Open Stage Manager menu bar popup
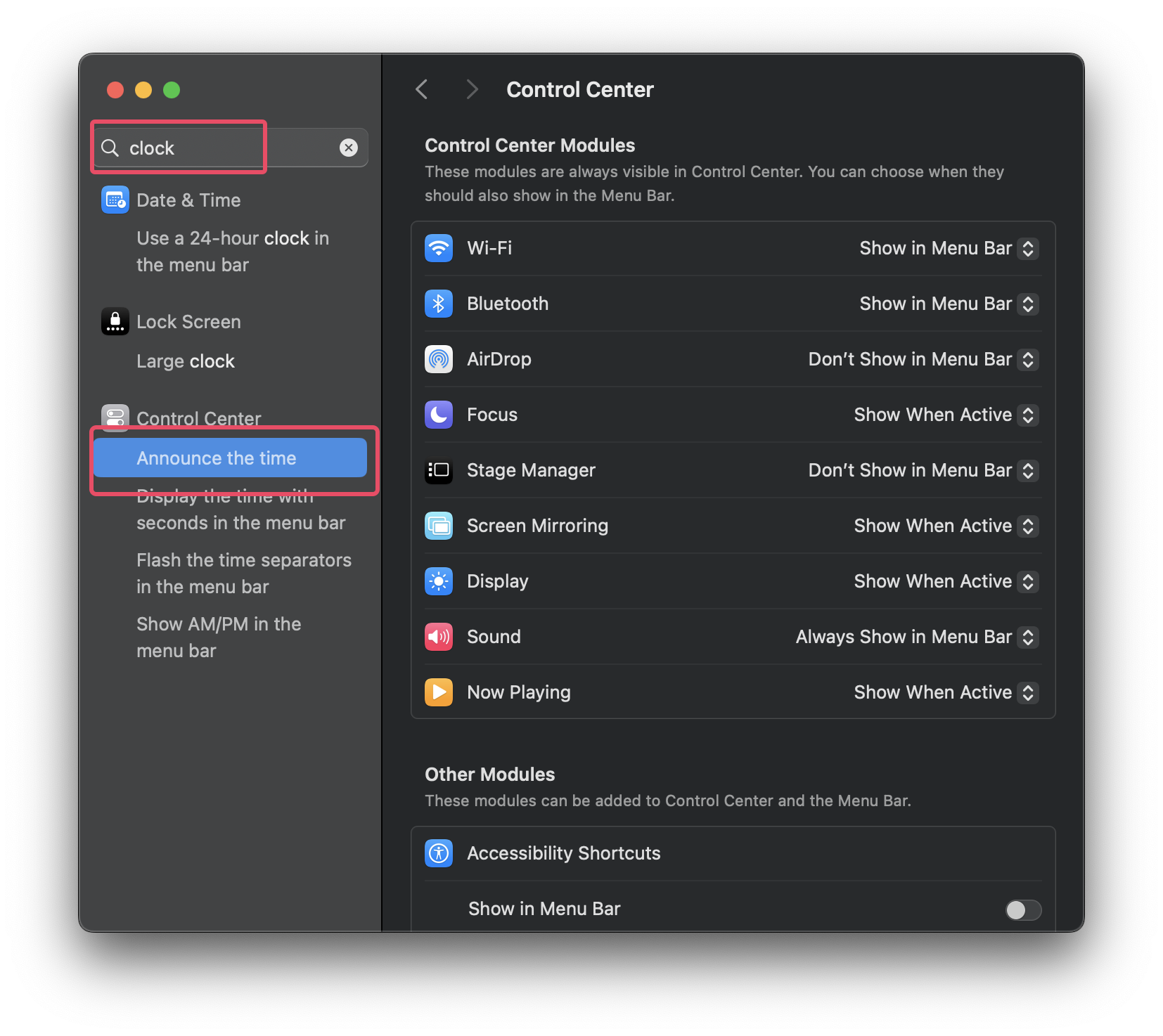Image resolution: width=1163 pixels, height=1036 pixels. pyautogui.click(x=923, y=470)
